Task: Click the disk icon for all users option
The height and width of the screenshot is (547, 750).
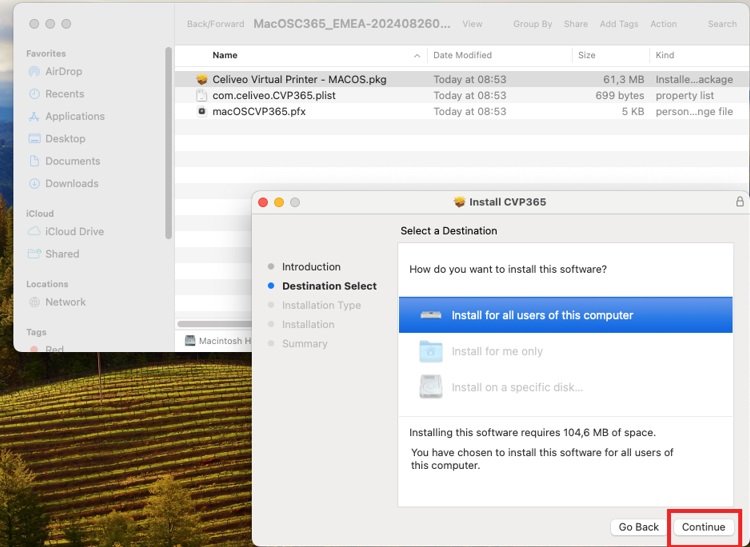Action: [x=430, y=315]
